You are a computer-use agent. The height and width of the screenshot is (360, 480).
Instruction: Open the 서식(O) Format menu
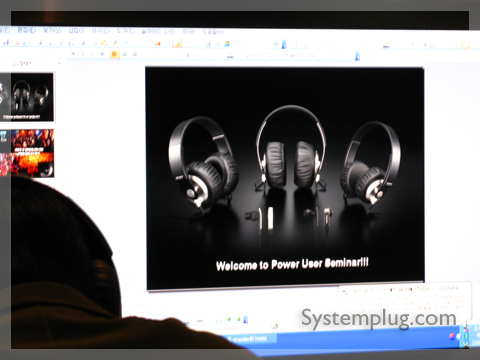click(x=101, y=31)
